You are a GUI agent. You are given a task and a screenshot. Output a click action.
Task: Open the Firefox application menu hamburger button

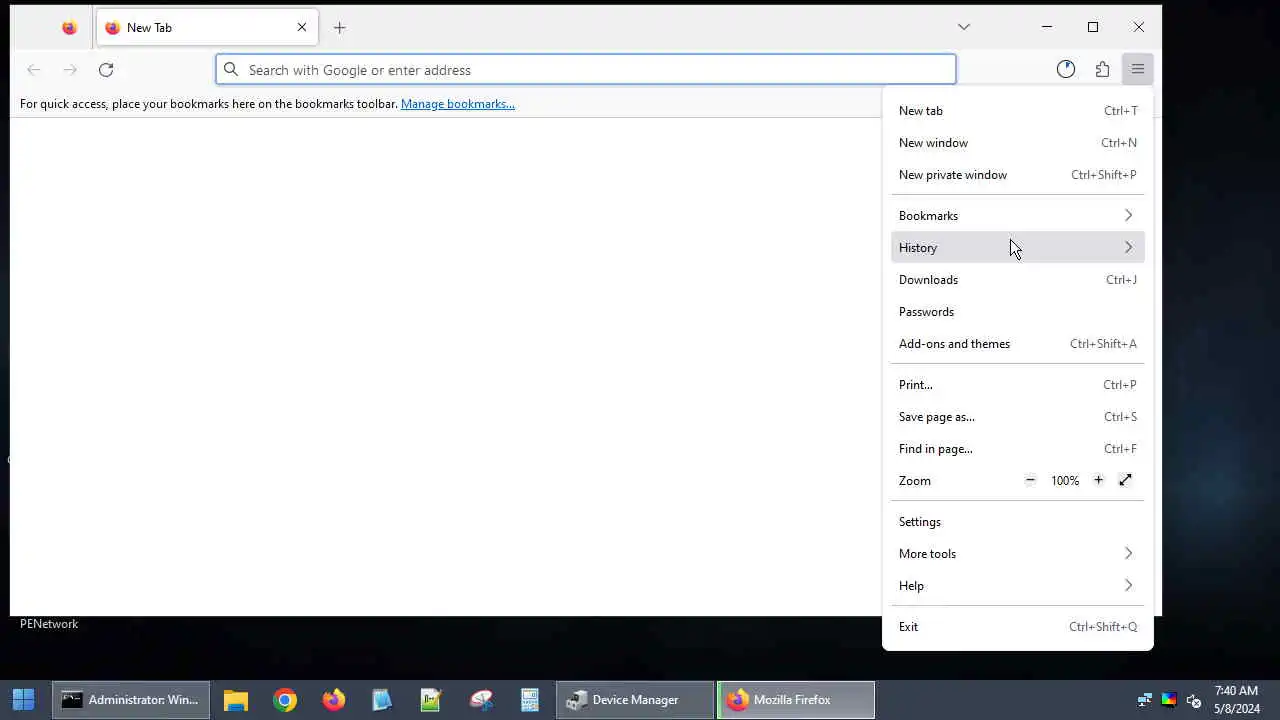[1138, 69]
